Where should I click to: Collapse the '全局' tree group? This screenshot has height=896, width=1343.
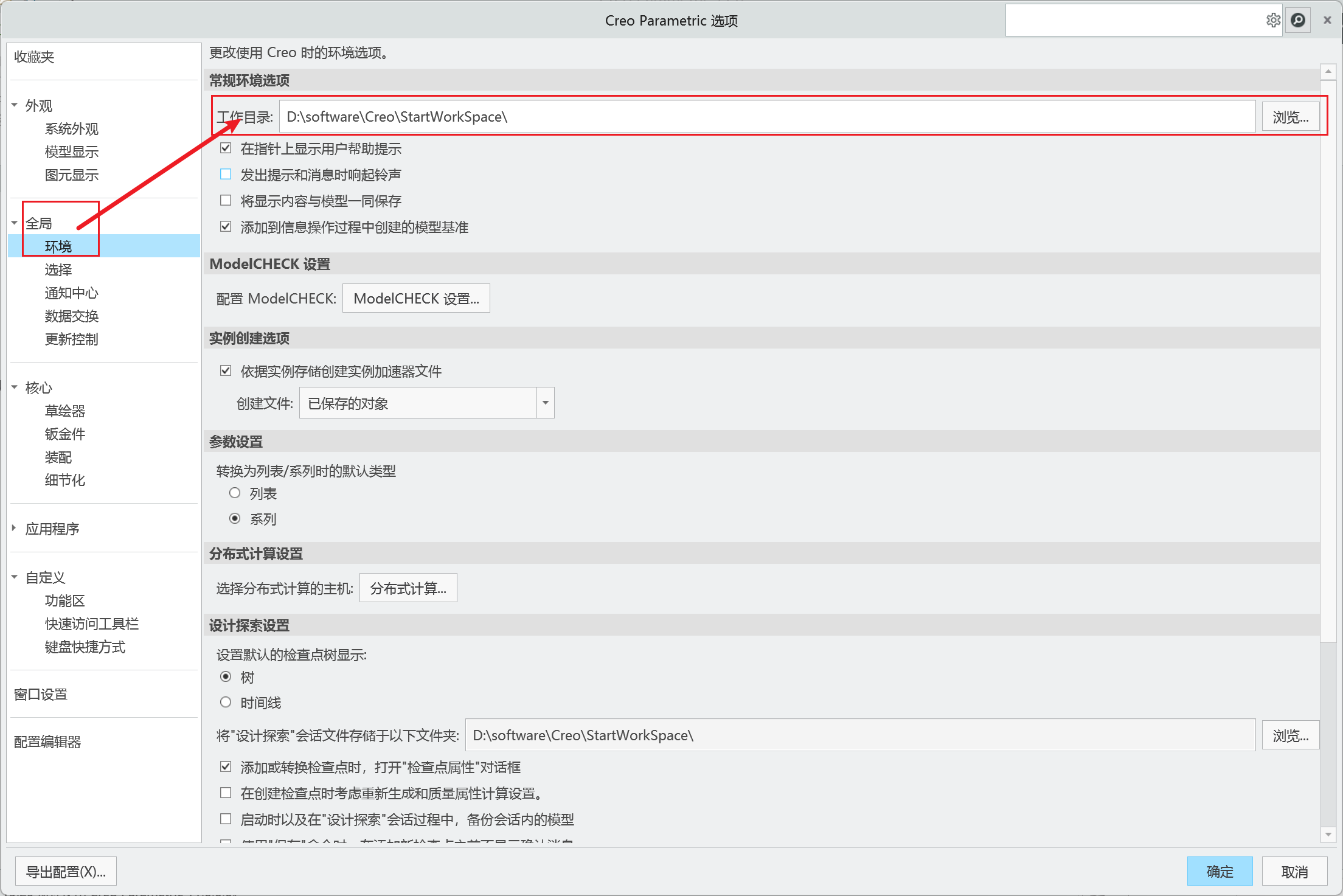15,223
